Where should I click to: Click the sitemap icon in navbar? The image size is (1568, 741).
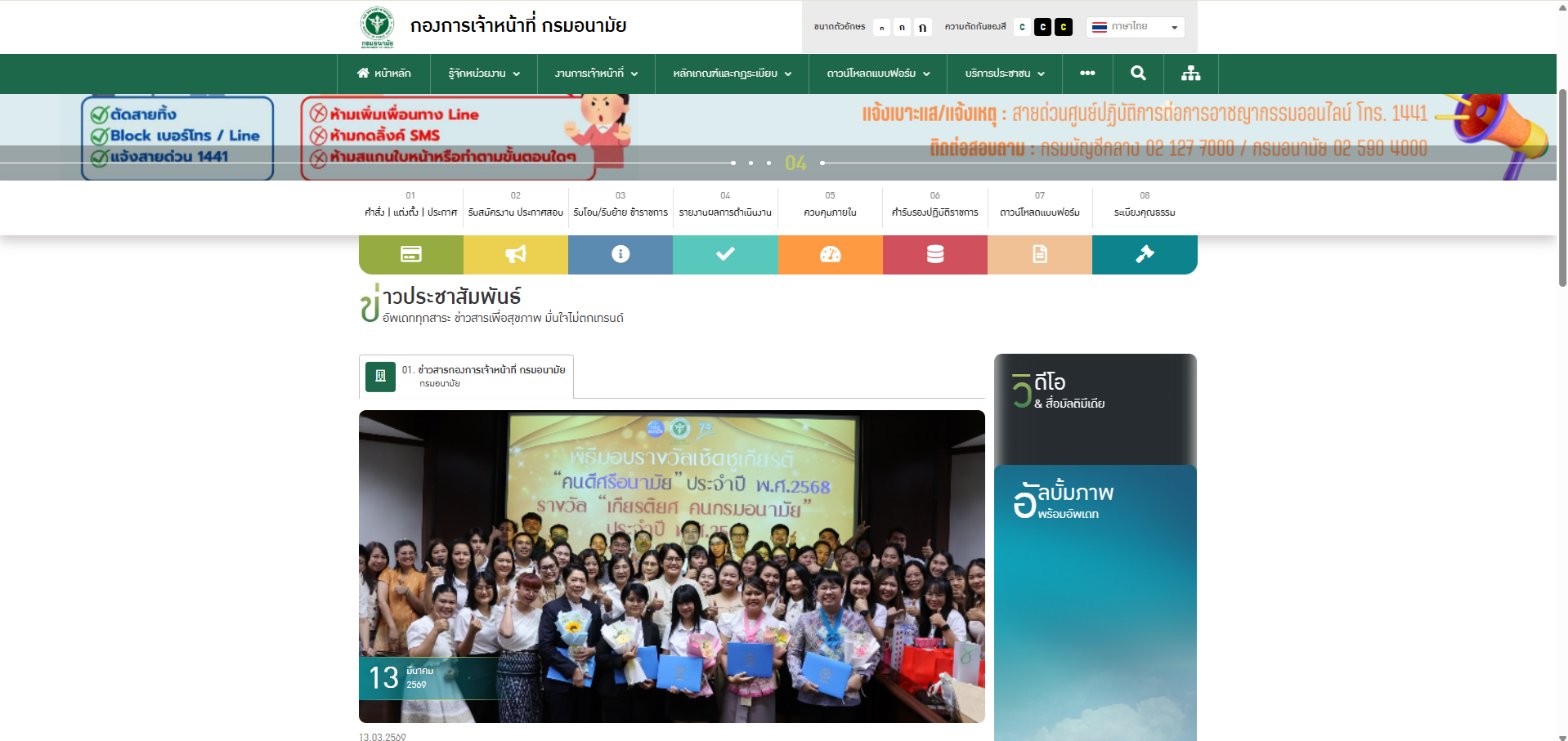pyautogui.click(x=1190, y=74)
